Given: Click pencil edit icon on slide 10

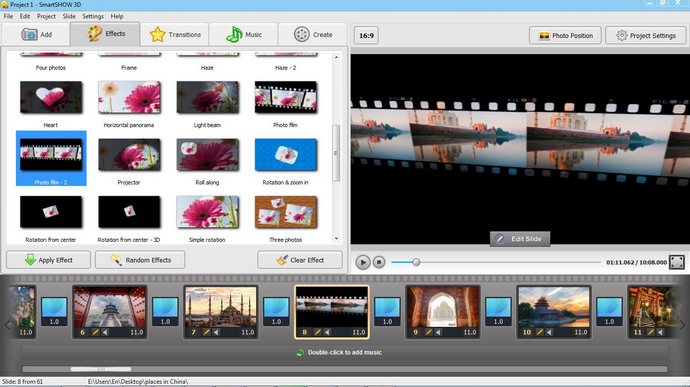Looking at the screenshot, I should point(540,332).
